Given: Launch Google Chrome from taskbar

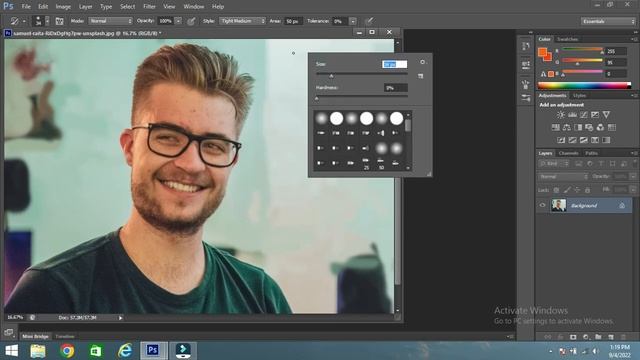Looking at the screenshot, I should [x=67, y=351].
